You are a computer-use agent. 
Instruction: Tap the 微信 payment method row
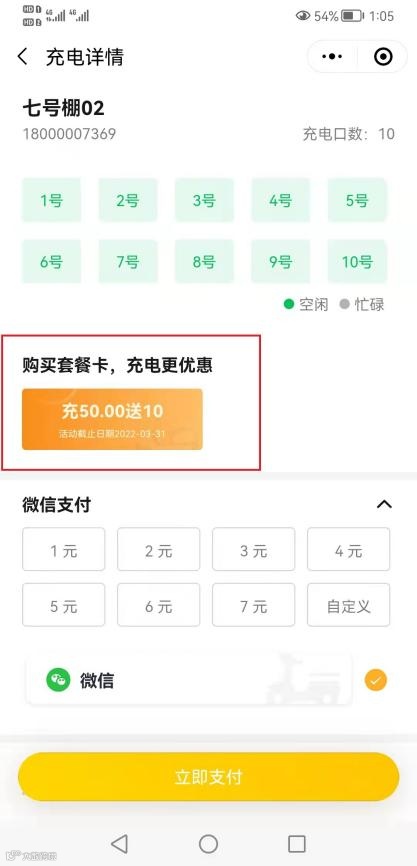click(x=188, y=680)
